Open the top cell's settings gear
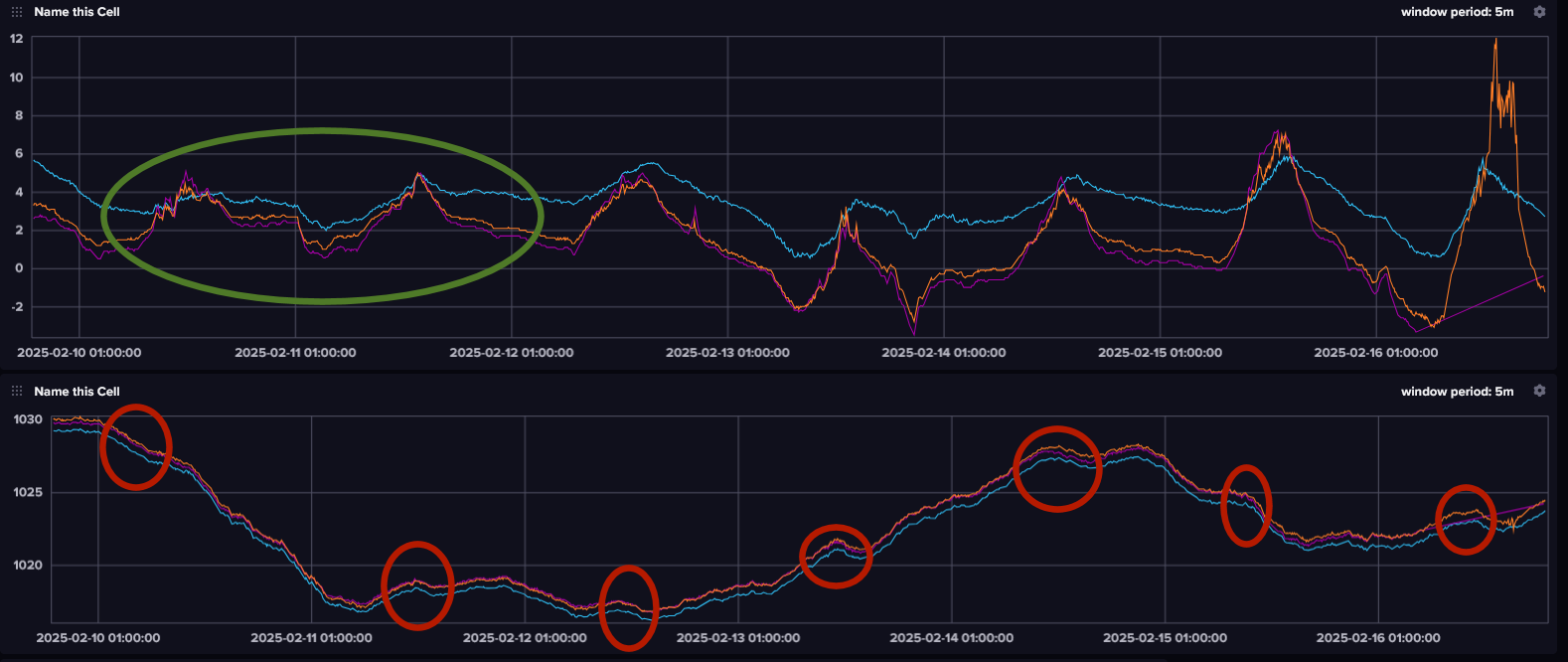1568x662 pixels. click(1539, 12)
